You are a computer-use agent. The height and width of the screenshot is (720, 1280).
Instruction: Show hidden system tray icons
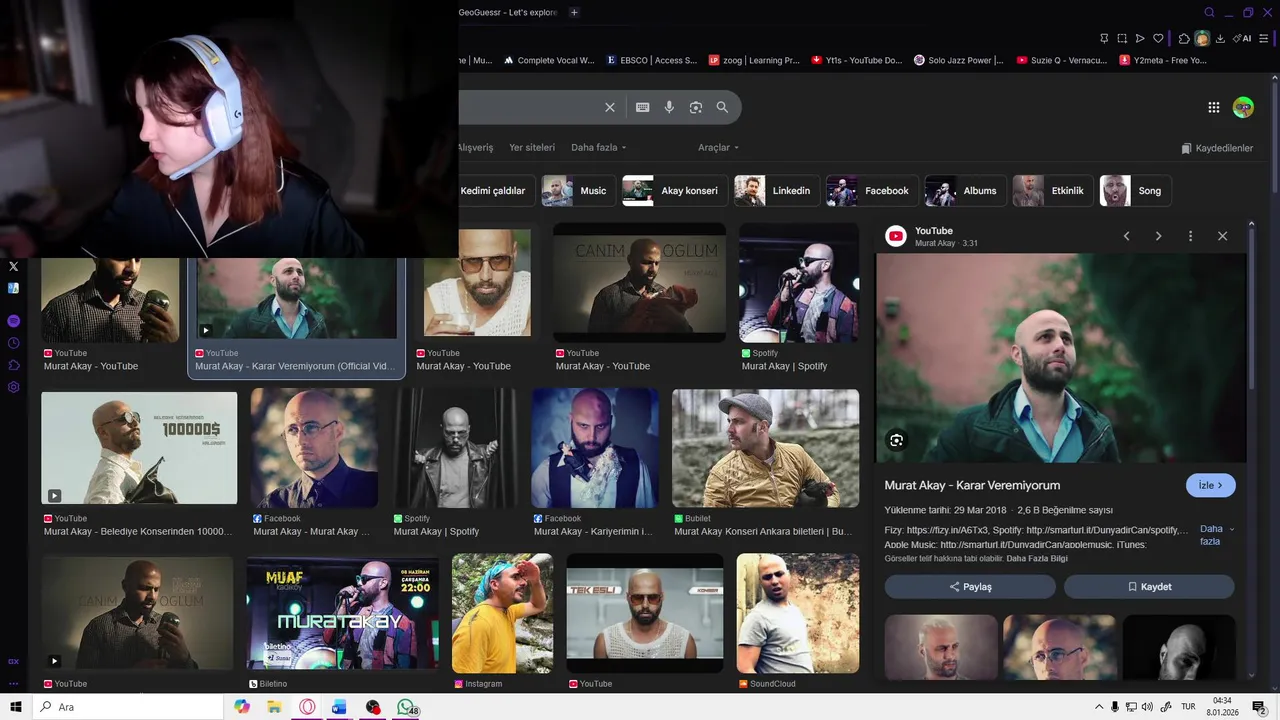click(1099, 707)
